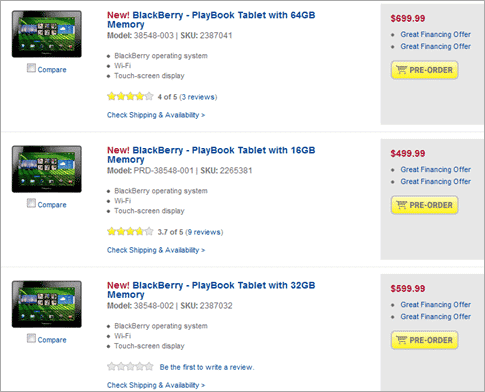Viewport: 485px width, 392px height.
Task: Tick Compare checkbox for 32GB PlayBook
Action: (x=31, y=338)
